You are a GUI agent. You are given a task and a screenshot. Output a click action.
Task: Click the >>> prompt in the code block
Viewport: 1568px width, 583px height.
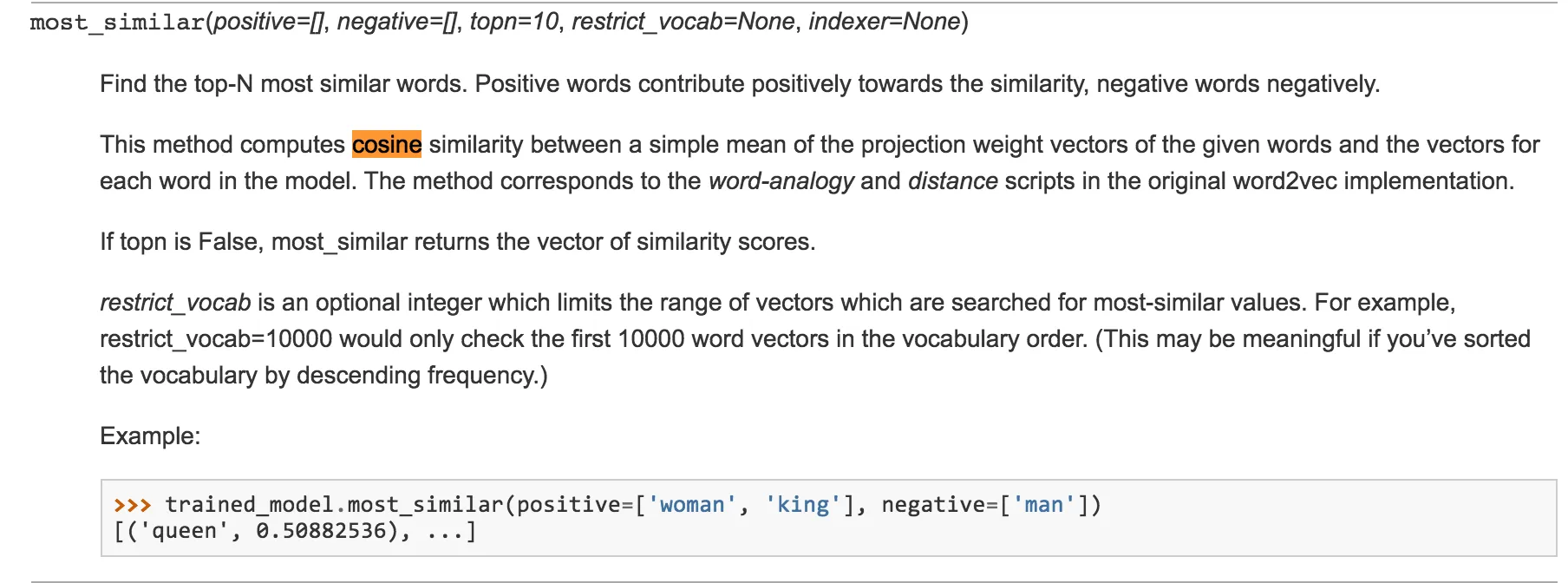pyautogui.click(x=133, y=505)
